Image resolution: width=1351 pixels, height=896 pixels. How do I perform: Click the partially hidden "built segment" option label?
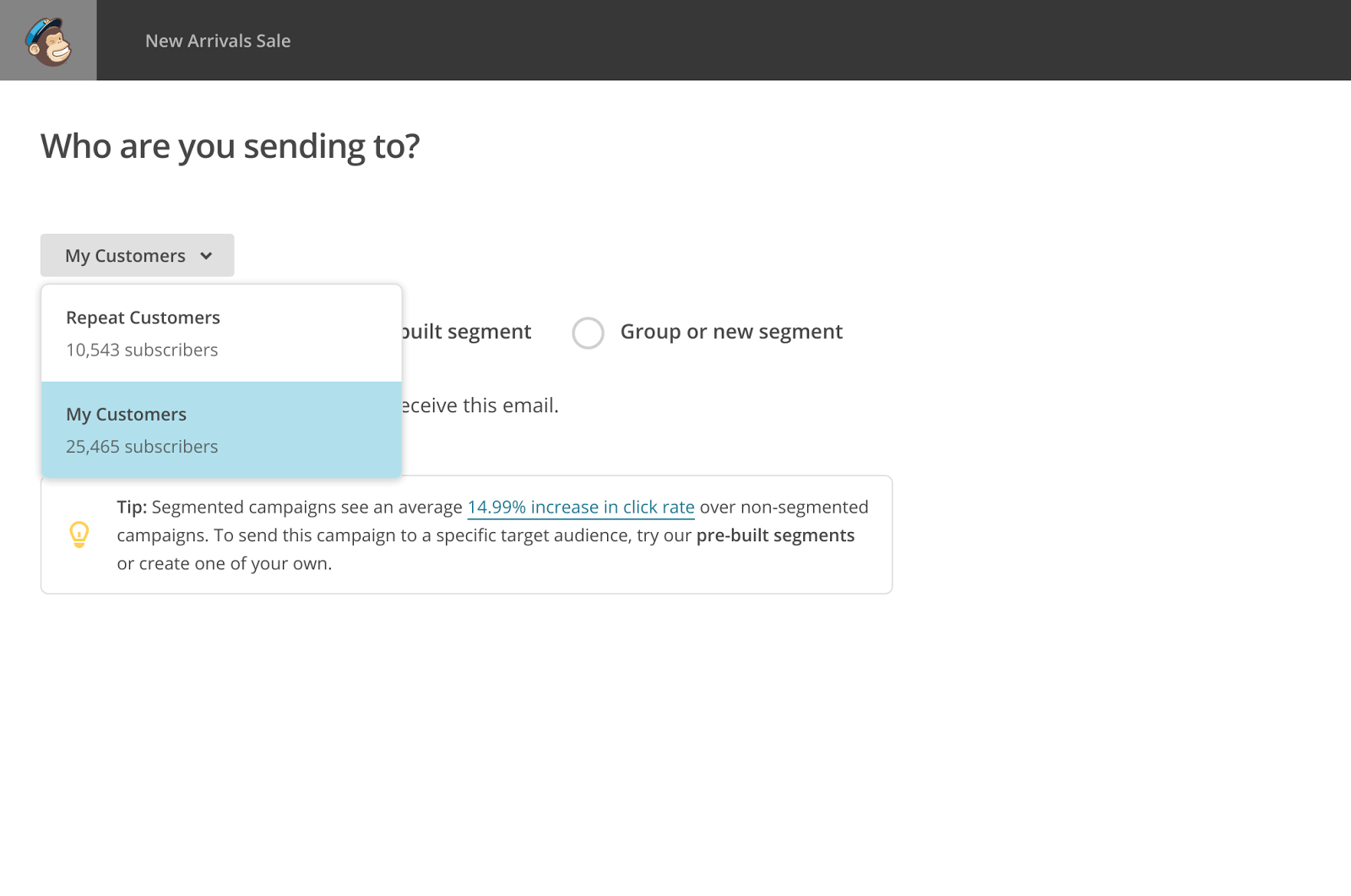[x=467, y=332]
